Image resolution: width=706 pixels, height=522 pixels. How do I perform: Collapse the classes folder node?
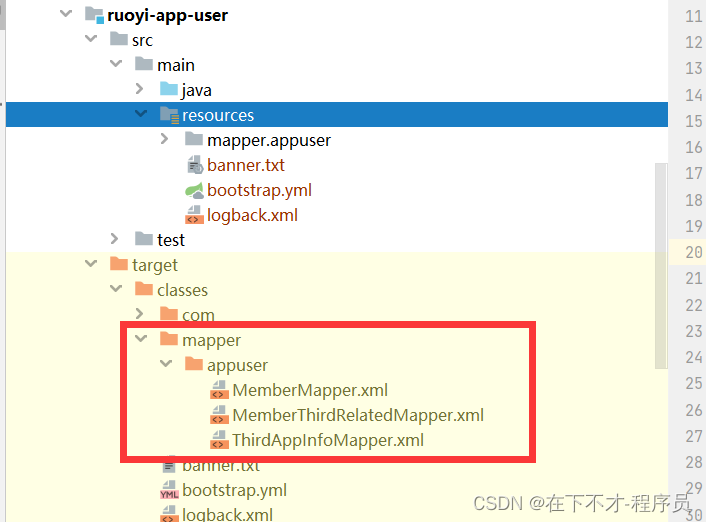[116, 288]
